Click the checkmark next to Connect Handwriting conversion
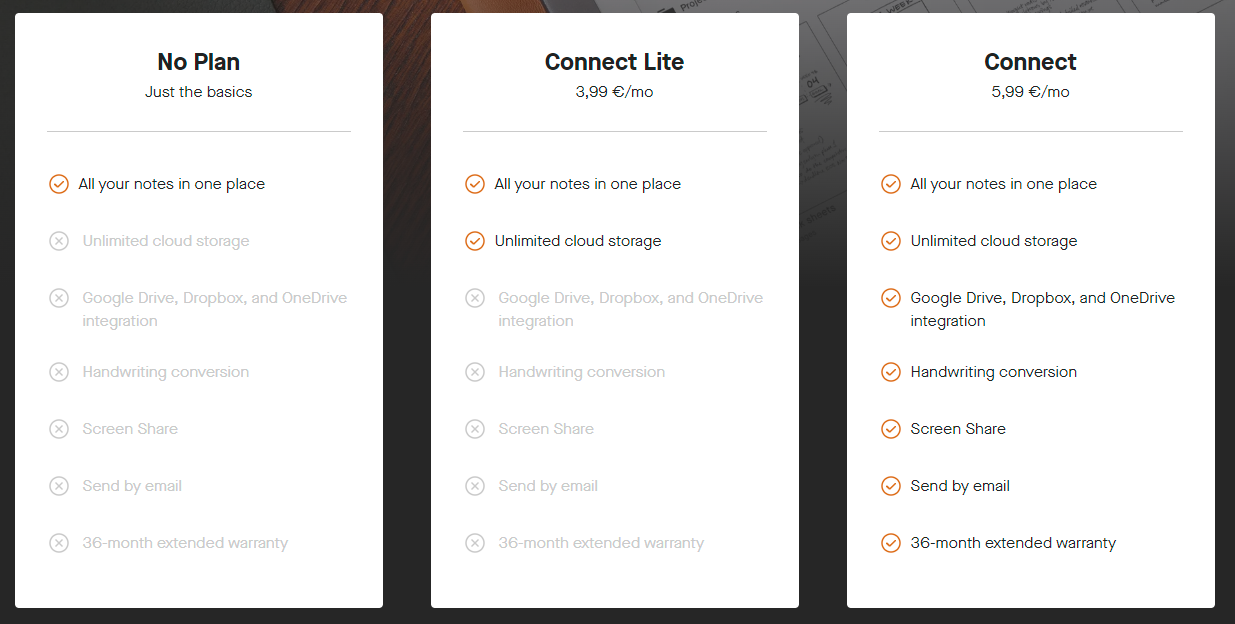The height and width of the screenshot is (624, 1235). 891,372
